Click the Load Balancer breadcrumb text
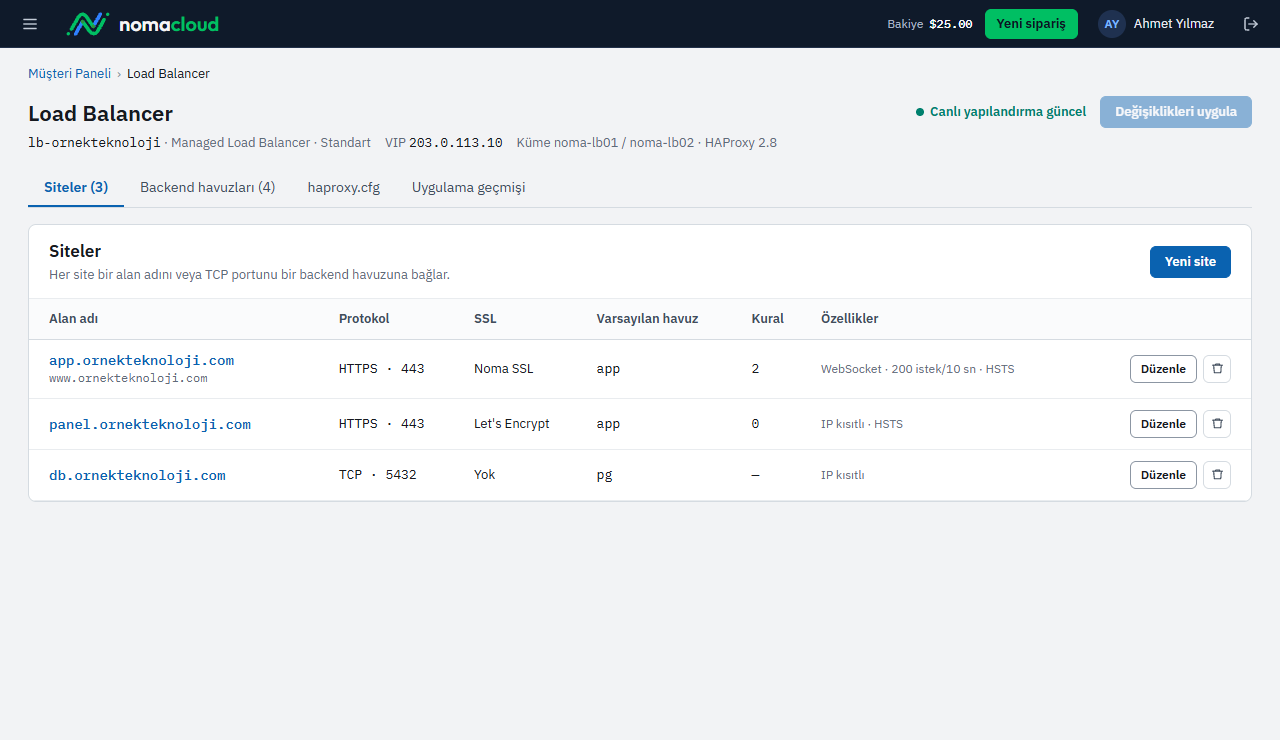The width and height of the screenshot is (1280, 740). coord(168,74)
